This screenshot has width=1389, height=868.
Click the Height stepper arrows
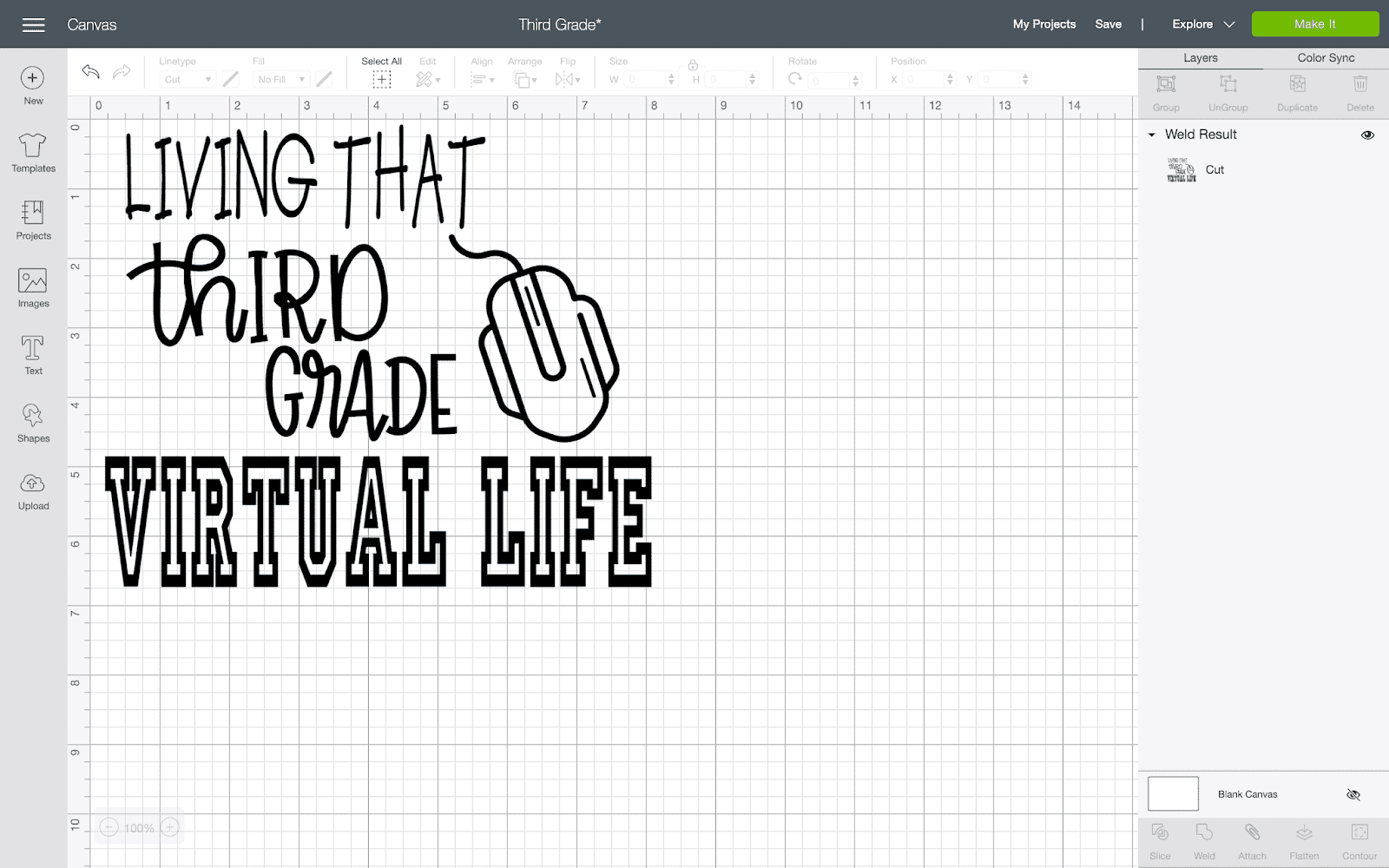tap(753, 79)
